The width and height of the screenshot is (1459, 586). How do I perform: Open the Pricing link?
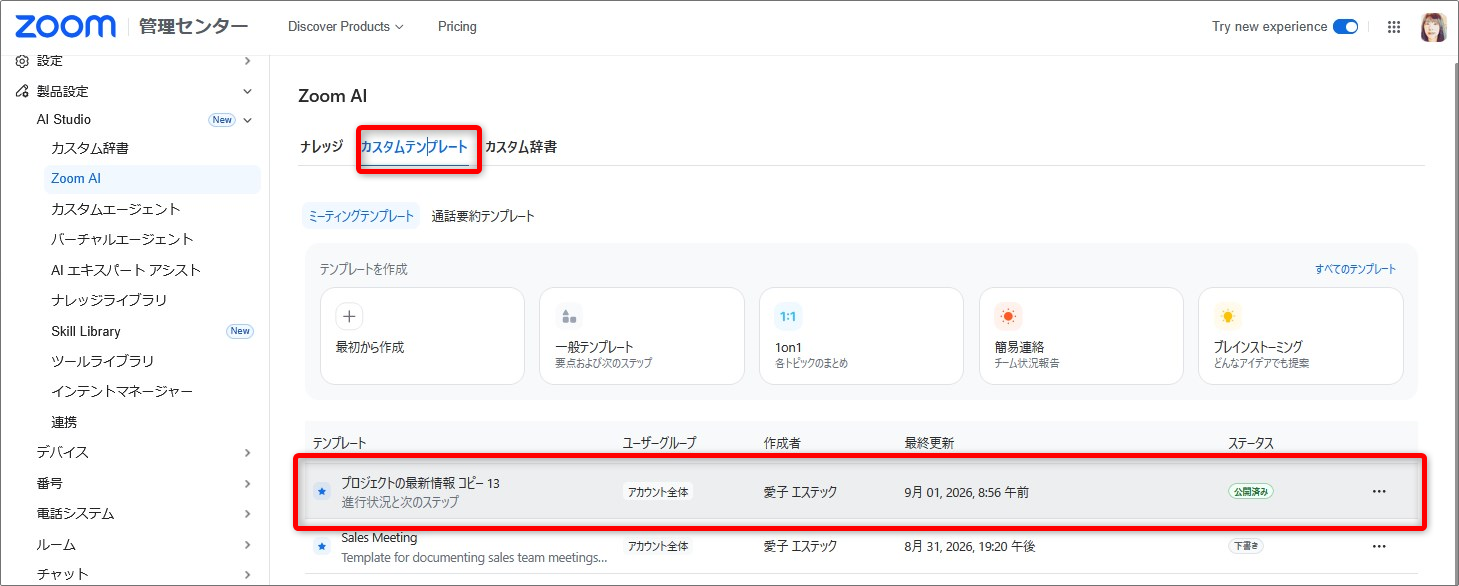coord(457,27)
